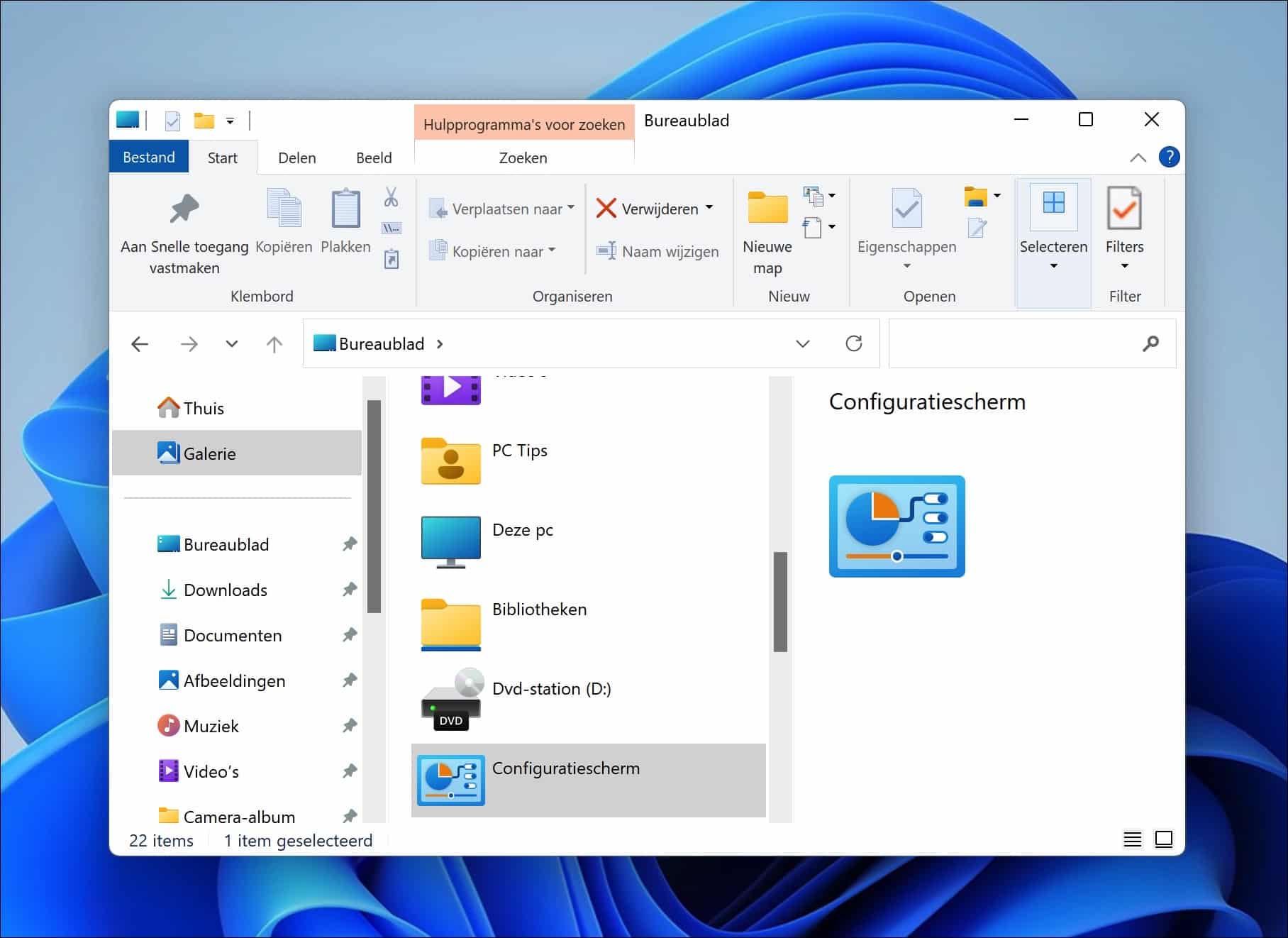Open the Configuratiescherm item
This screenshot has height=938, width=1288.
566,768
